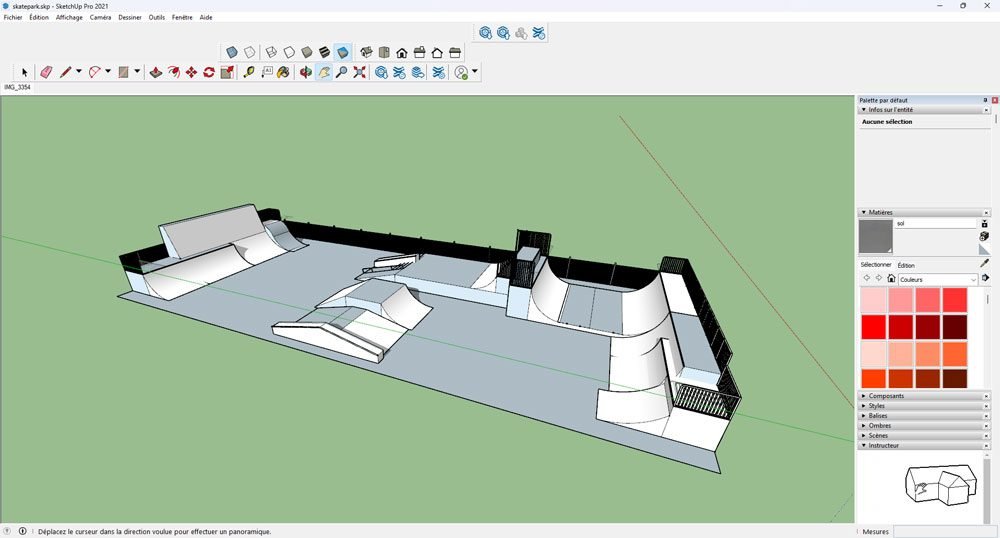The width and height of the screenshot is (1000, 538).
Task: Choose the Move tool with red arrows
Action: click(191, 72)
